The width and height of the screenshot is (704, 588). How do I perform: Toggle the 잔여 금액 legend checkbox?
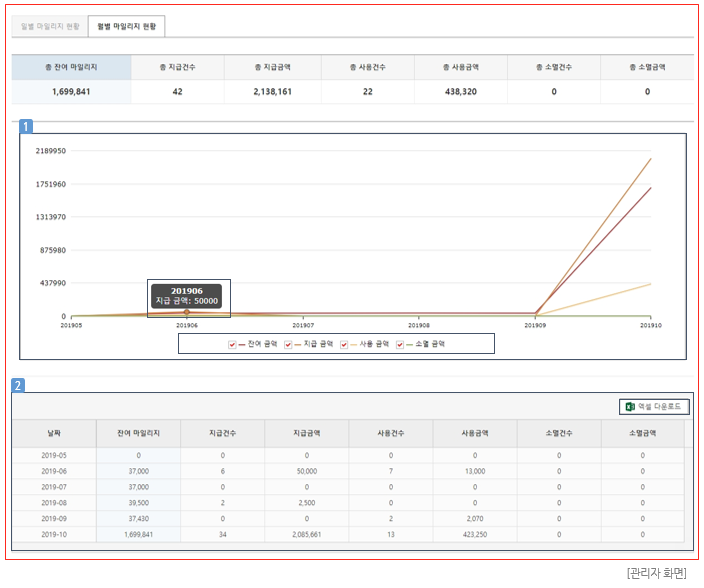232,344
